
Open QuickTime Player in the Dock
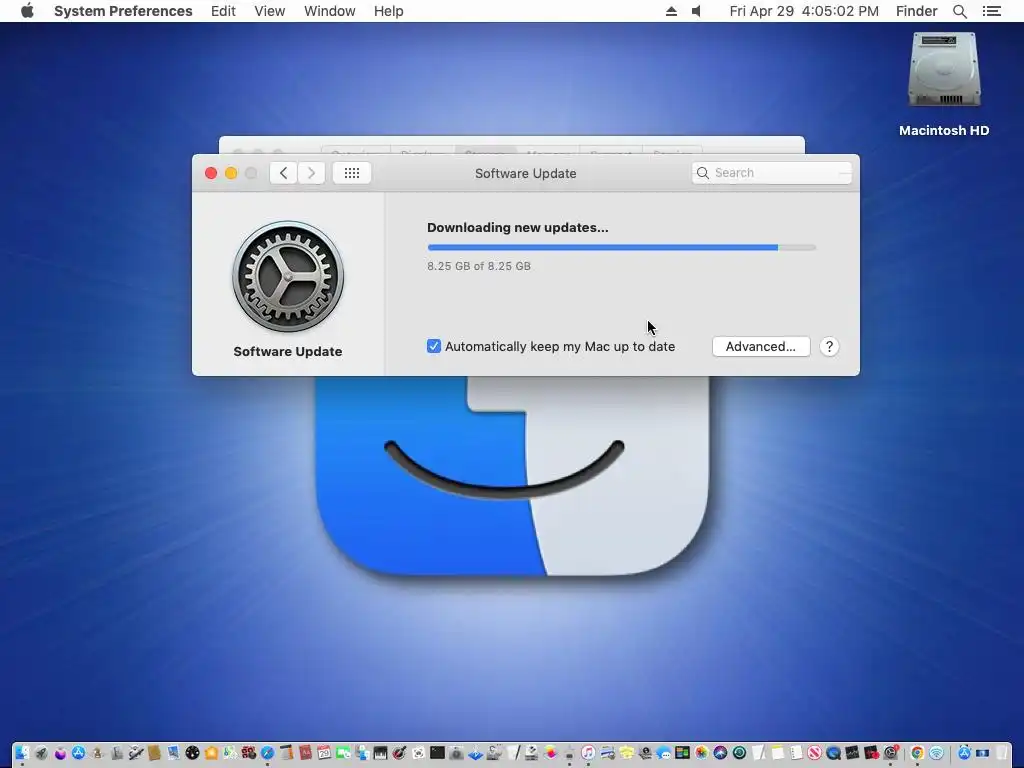(833, 753)
